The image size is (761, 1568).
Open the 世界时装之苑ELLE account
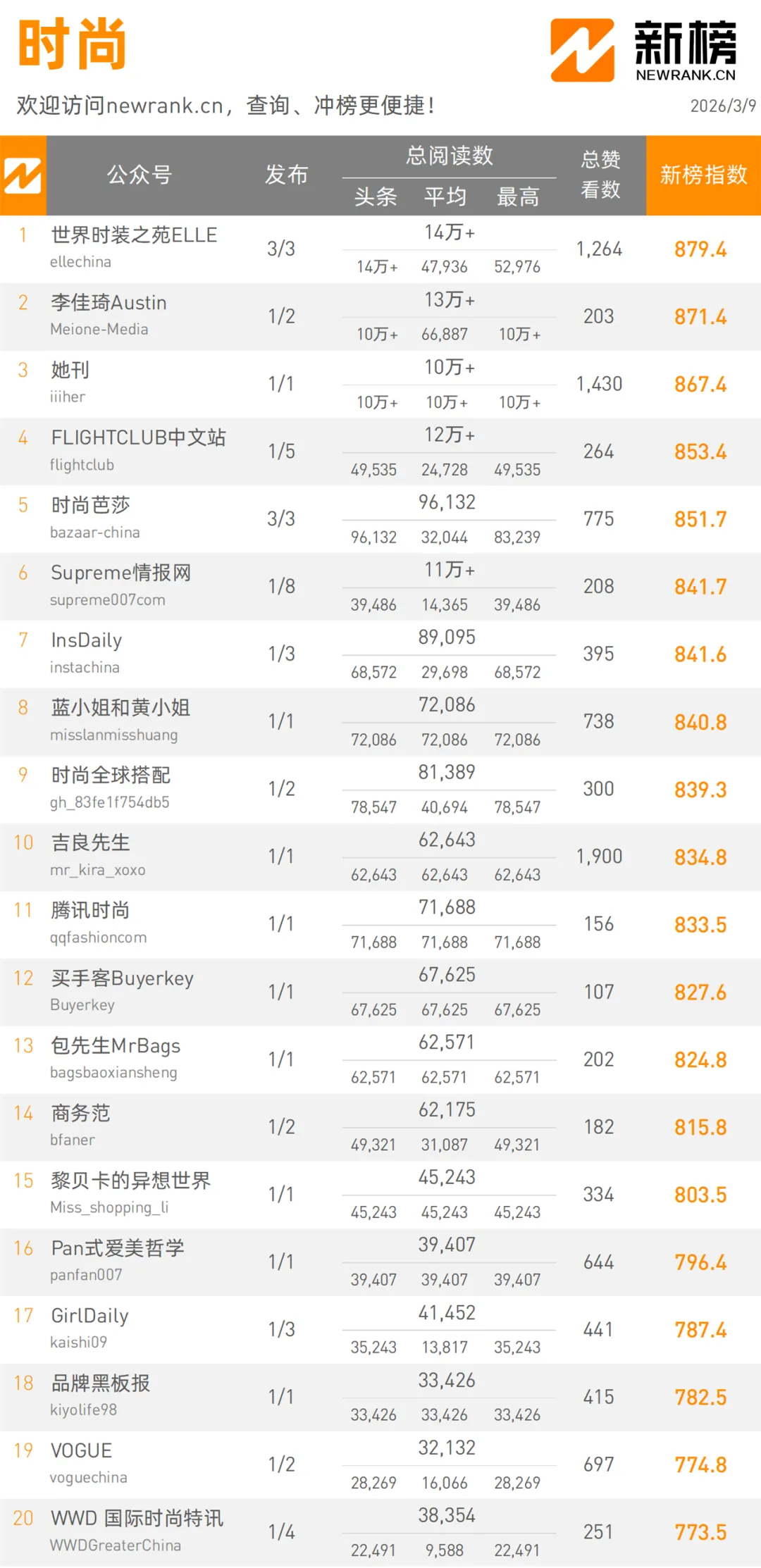134,235
